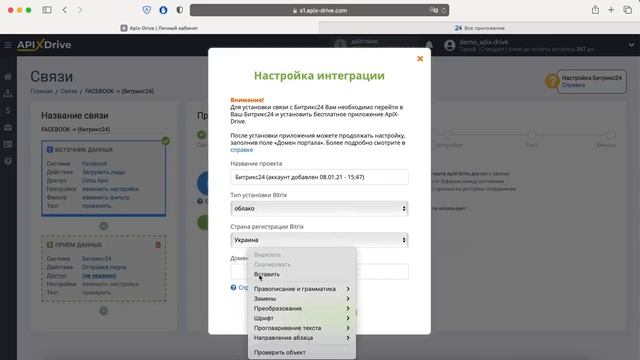The width and height of the screenshot is (640, 360).
Task: Open Тип установки Bitrix dropdown
Action: [319, 209]
